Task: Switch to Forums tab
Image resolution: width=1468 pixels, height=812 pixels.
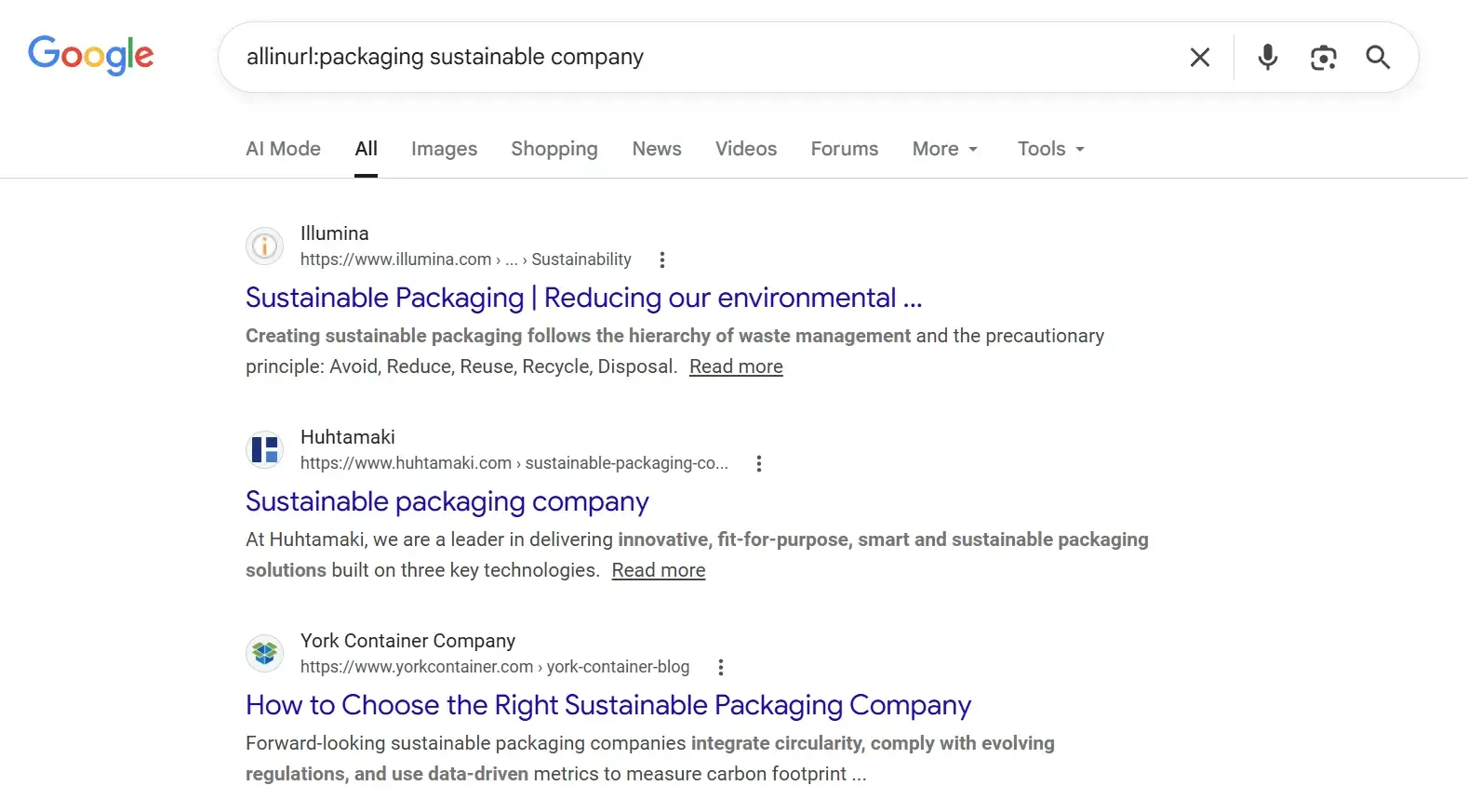Action: [844, 149]
